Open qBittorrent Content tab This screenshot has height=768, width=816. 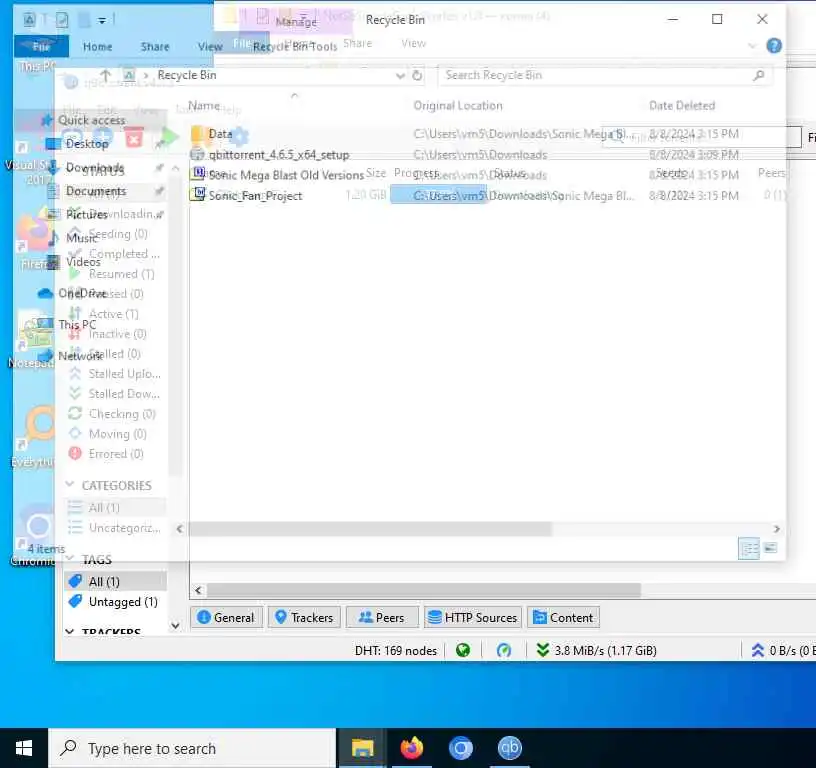pos(563,618)
